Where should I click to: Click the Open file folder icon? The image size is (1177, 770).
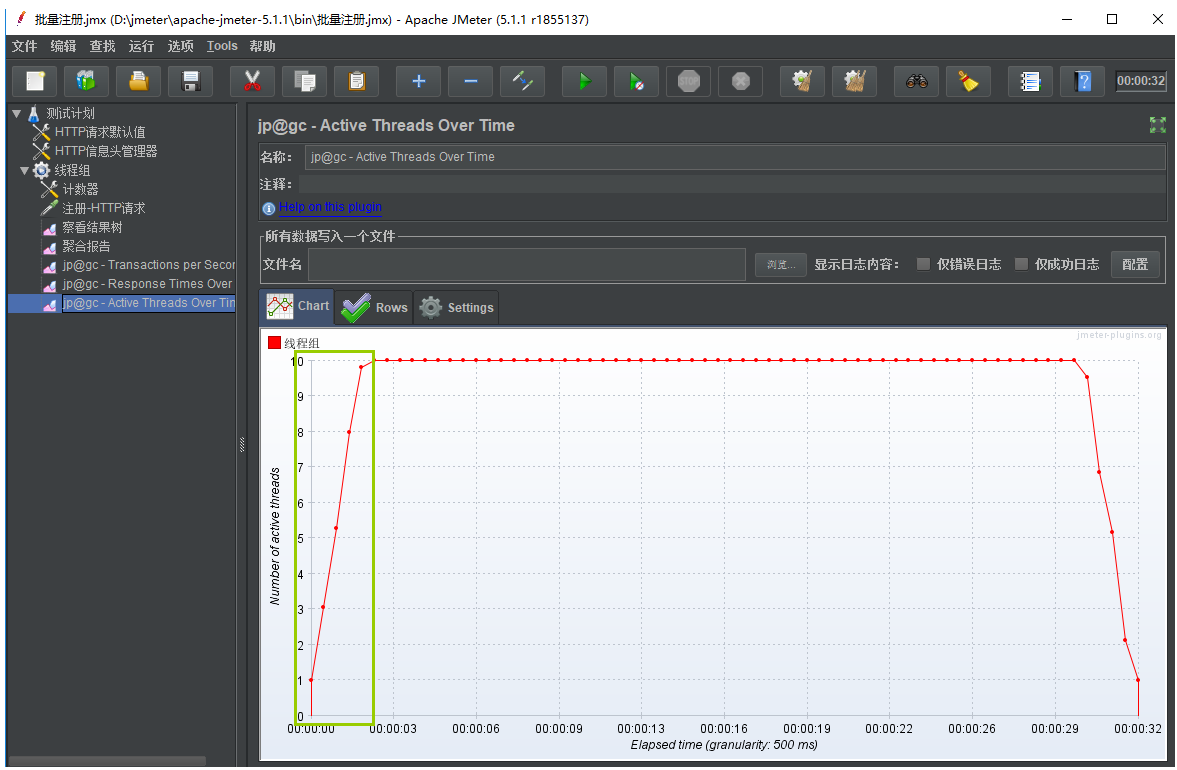pos(139,81)
